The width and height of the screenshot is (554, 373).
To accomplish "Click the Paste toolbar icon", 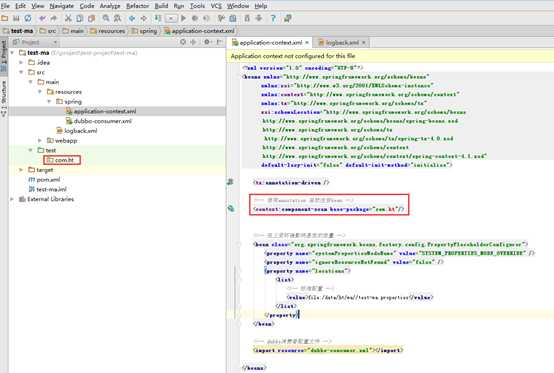I will [92, 18].
